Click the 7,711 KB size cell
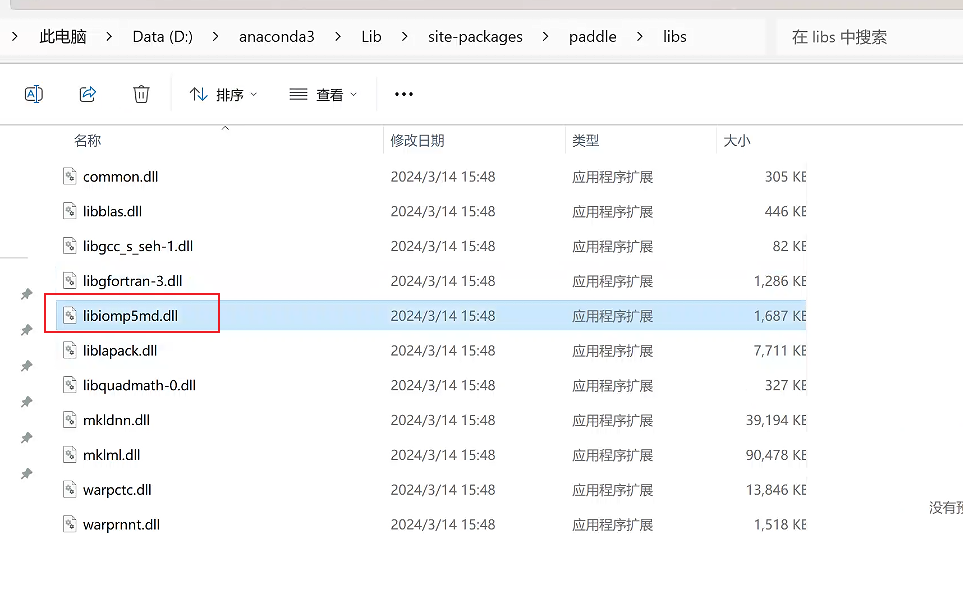The width and height of the screenshot is (963, 601). [779, 351]
